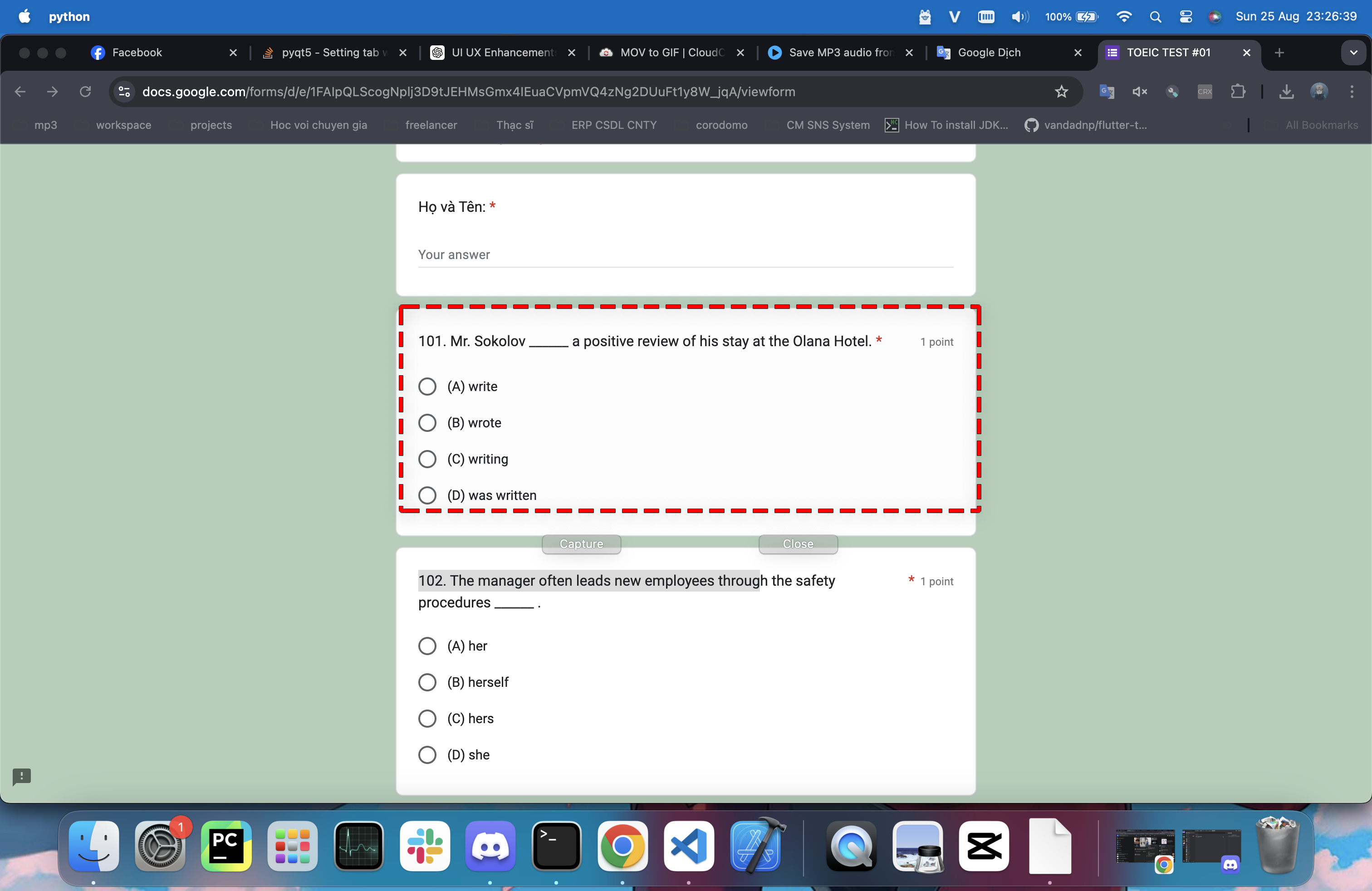Click the report problem feedback icon
The width and height of the screenshot is (1372, 891).
coord(21,776)
